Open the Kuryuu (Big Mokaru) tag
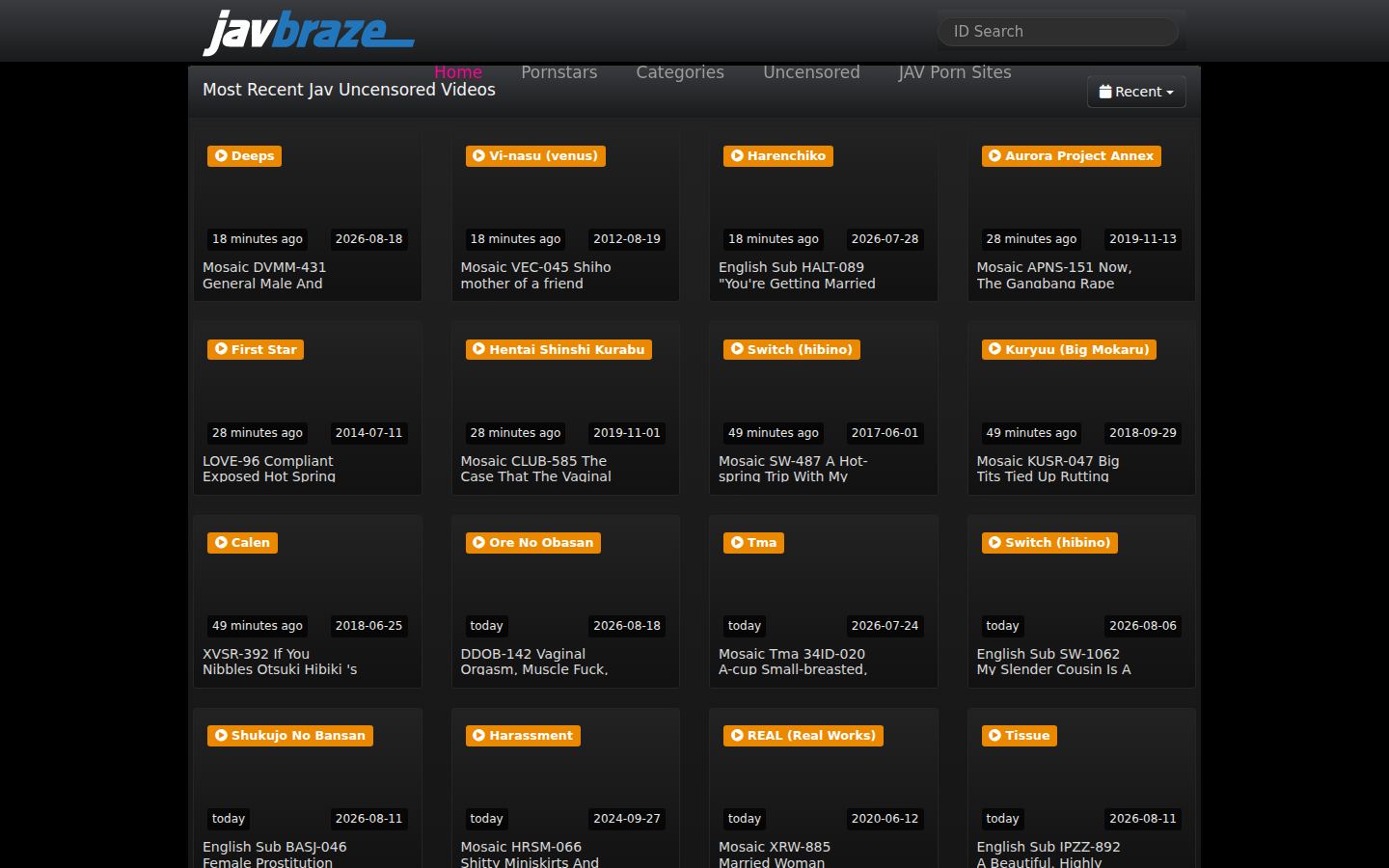 [x=1069, y=350]
